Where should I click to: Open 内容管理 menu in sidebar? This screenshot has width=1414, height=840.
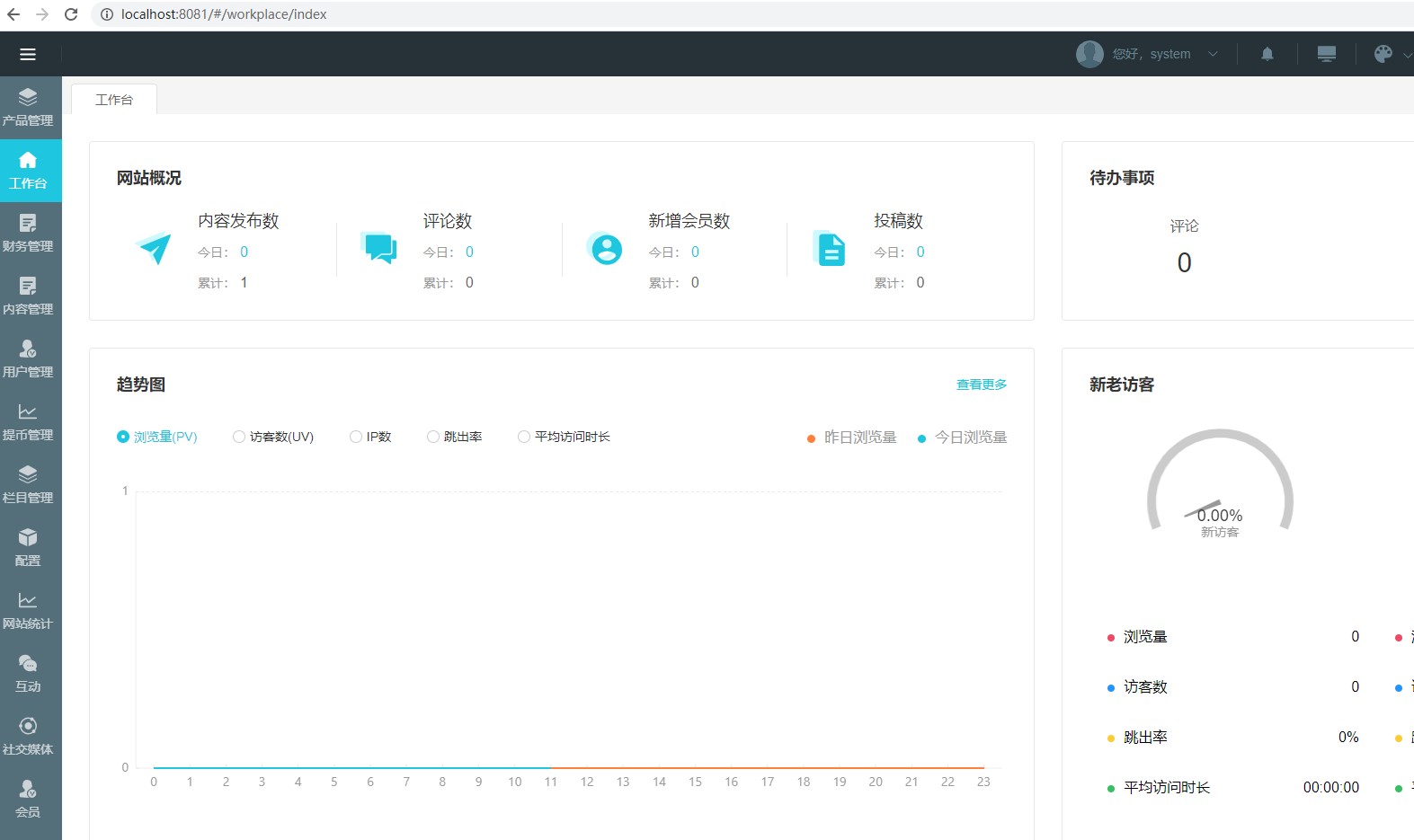coord(29,296)
